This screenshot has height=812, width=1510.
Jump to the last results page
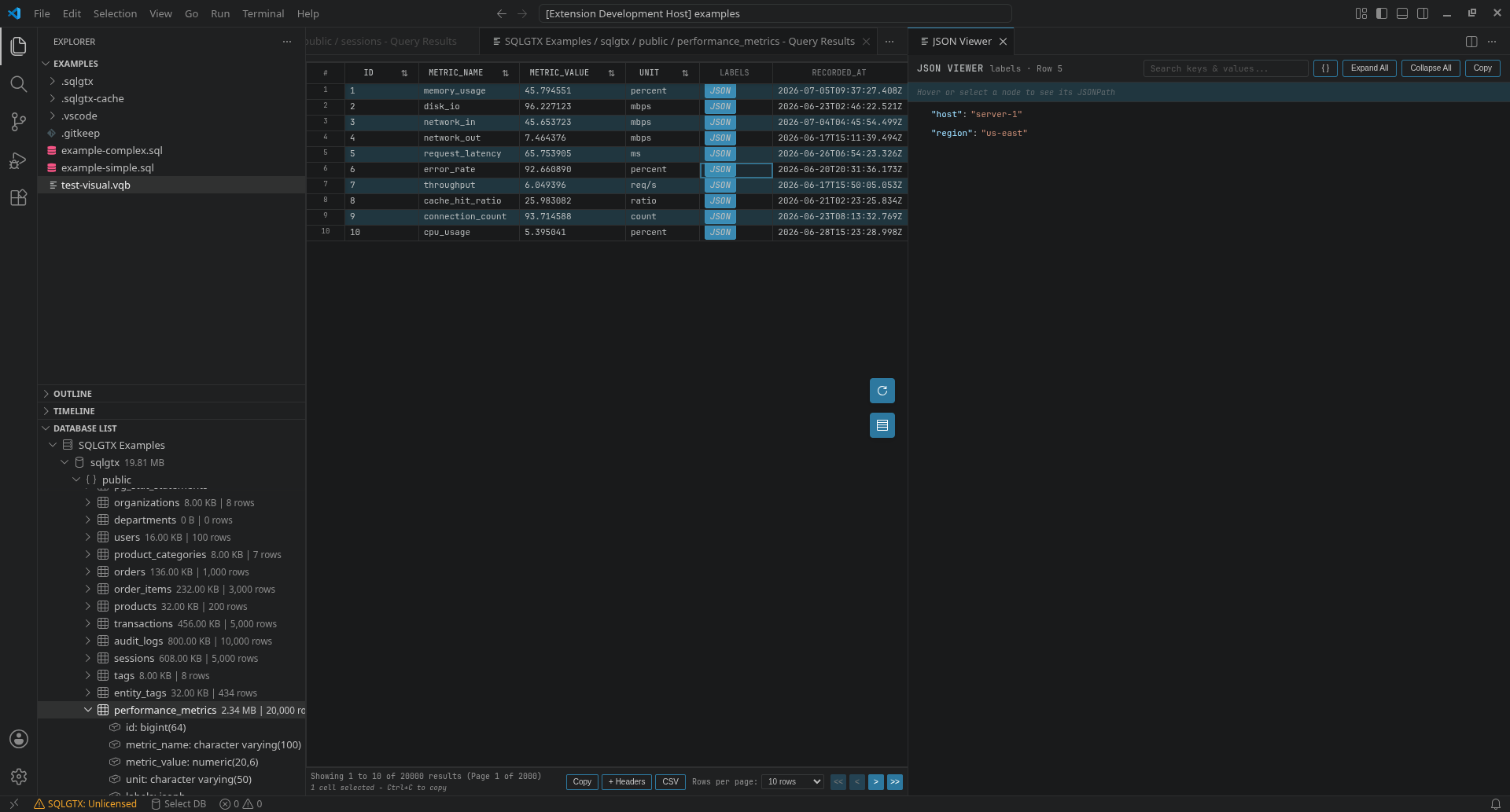click(x=895, y=782)
